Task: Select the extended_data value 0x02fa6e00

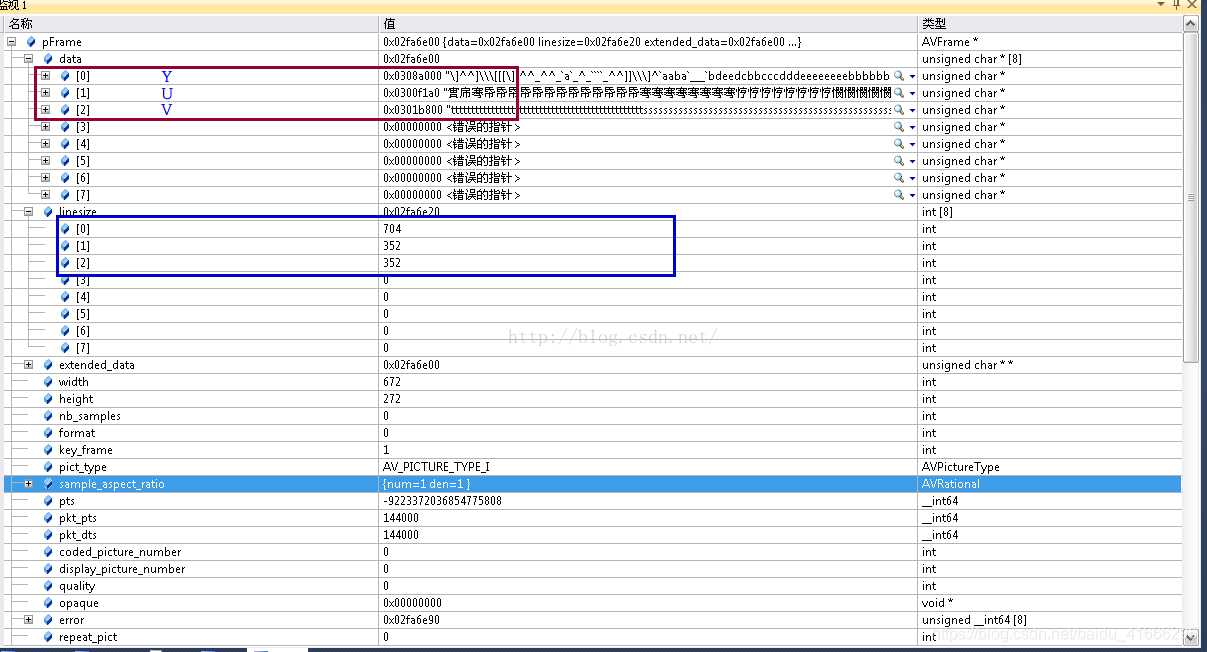Action: coord(411,365)
